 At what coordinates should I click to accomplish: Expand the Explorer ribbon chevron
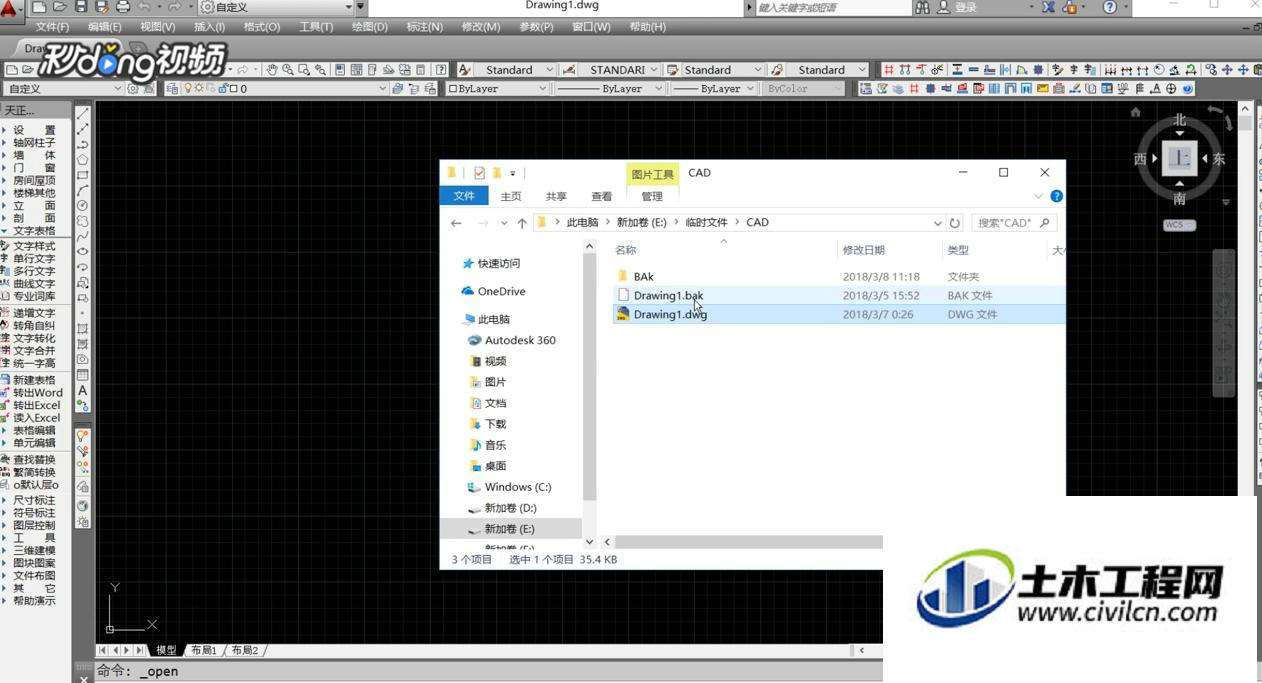[1038, 196]
